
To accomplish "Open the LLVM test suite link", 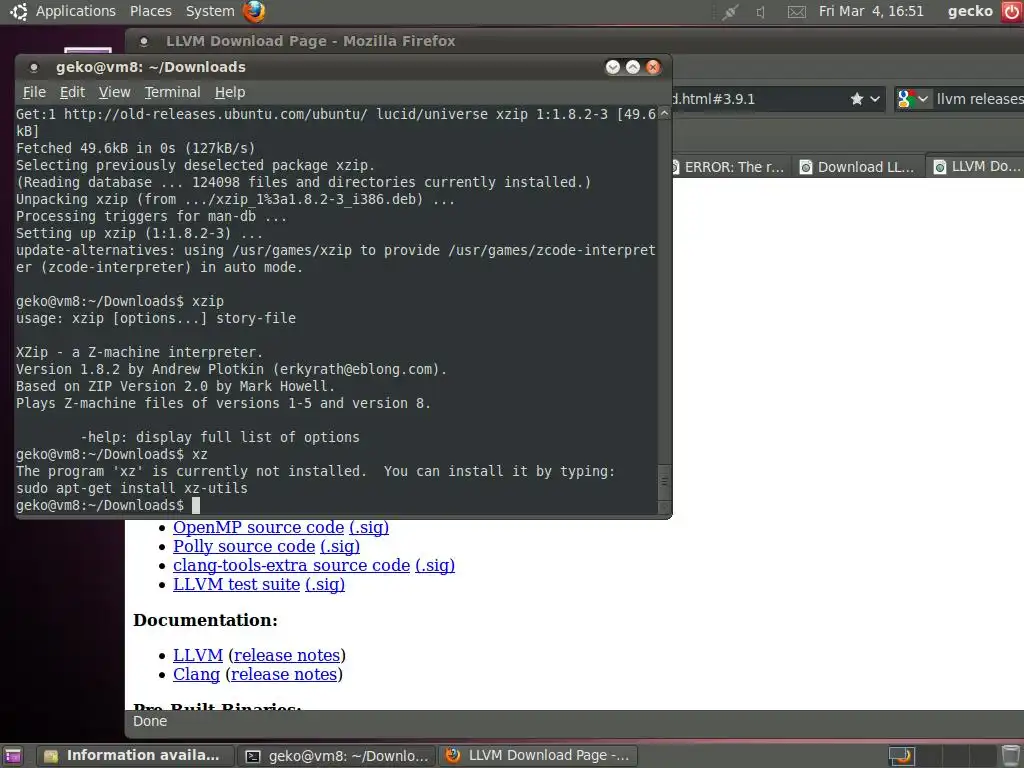I will pos(236,584).
